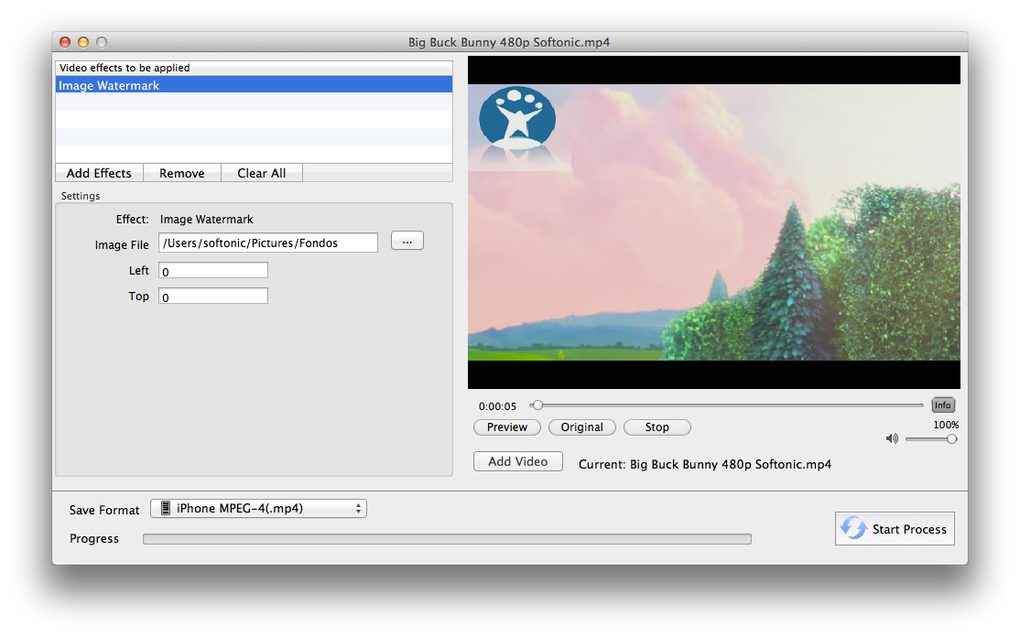Click Clear All effects button
1020x637 pixels.
(x=262, y=173)
